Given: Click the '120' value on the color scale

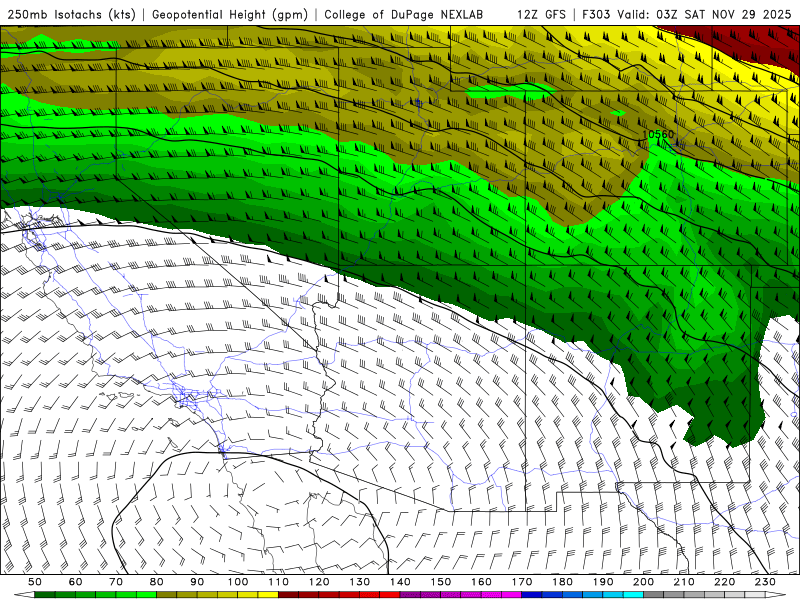Looking at the screenshot, I should [x=319, y=582].
